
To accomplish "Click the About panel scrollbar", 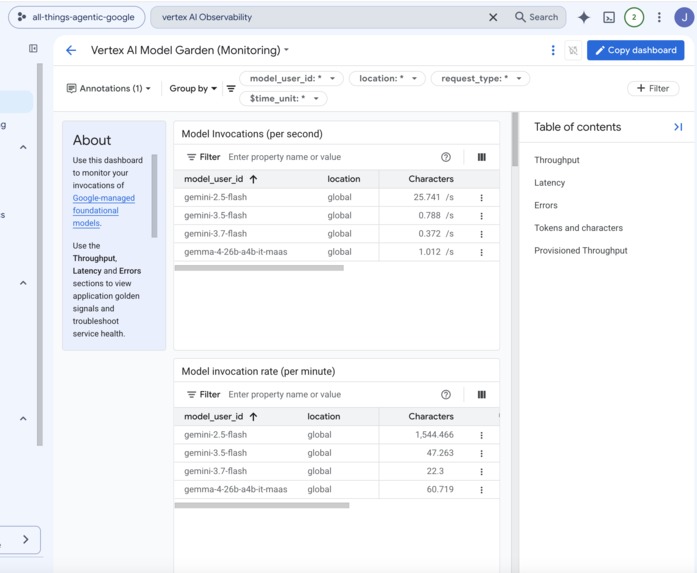I will pyautogui.click(x=154, y=196).
